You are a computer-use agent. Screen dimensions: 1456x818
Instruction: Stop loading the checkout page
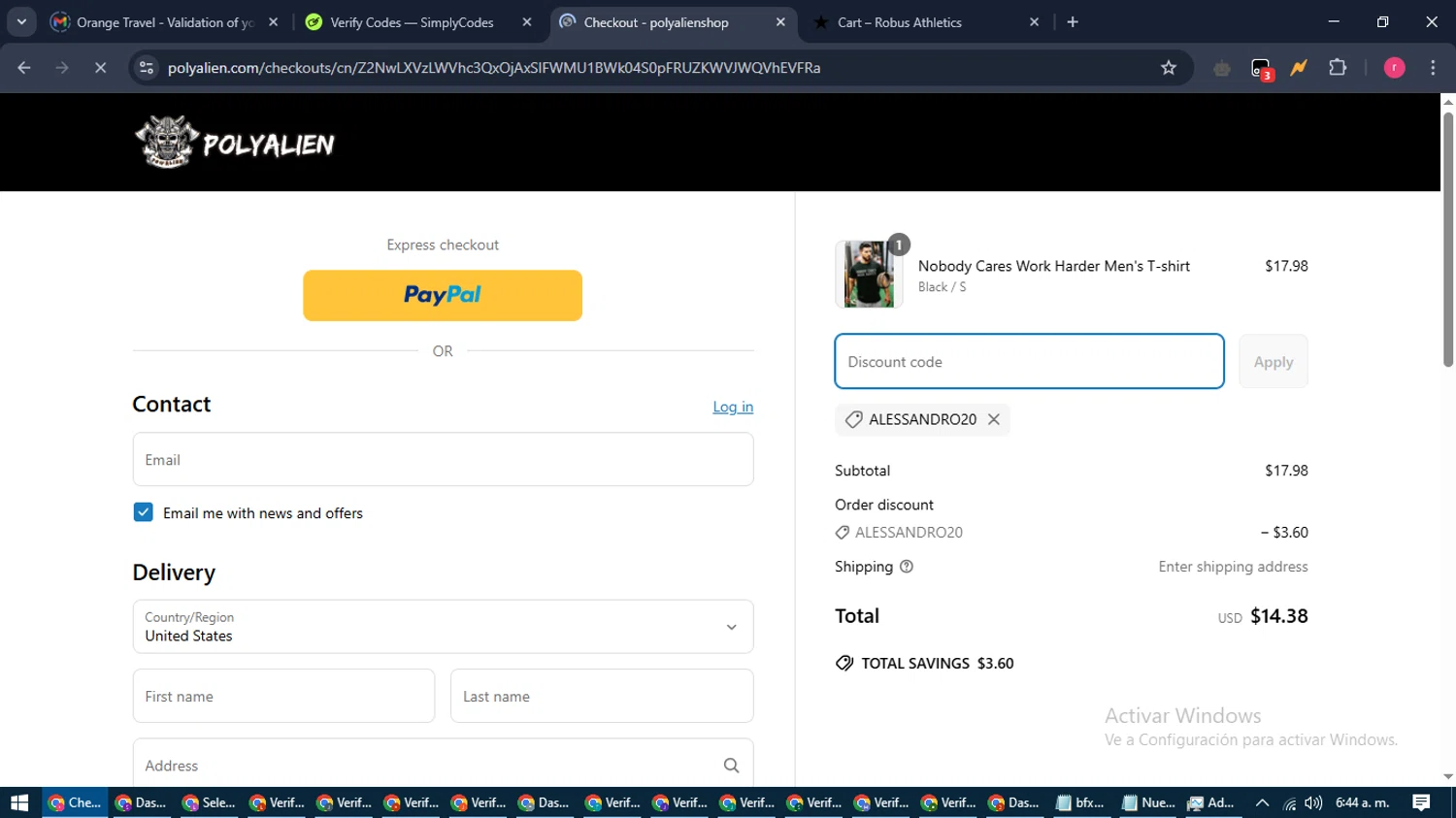[x=100, y=68]
